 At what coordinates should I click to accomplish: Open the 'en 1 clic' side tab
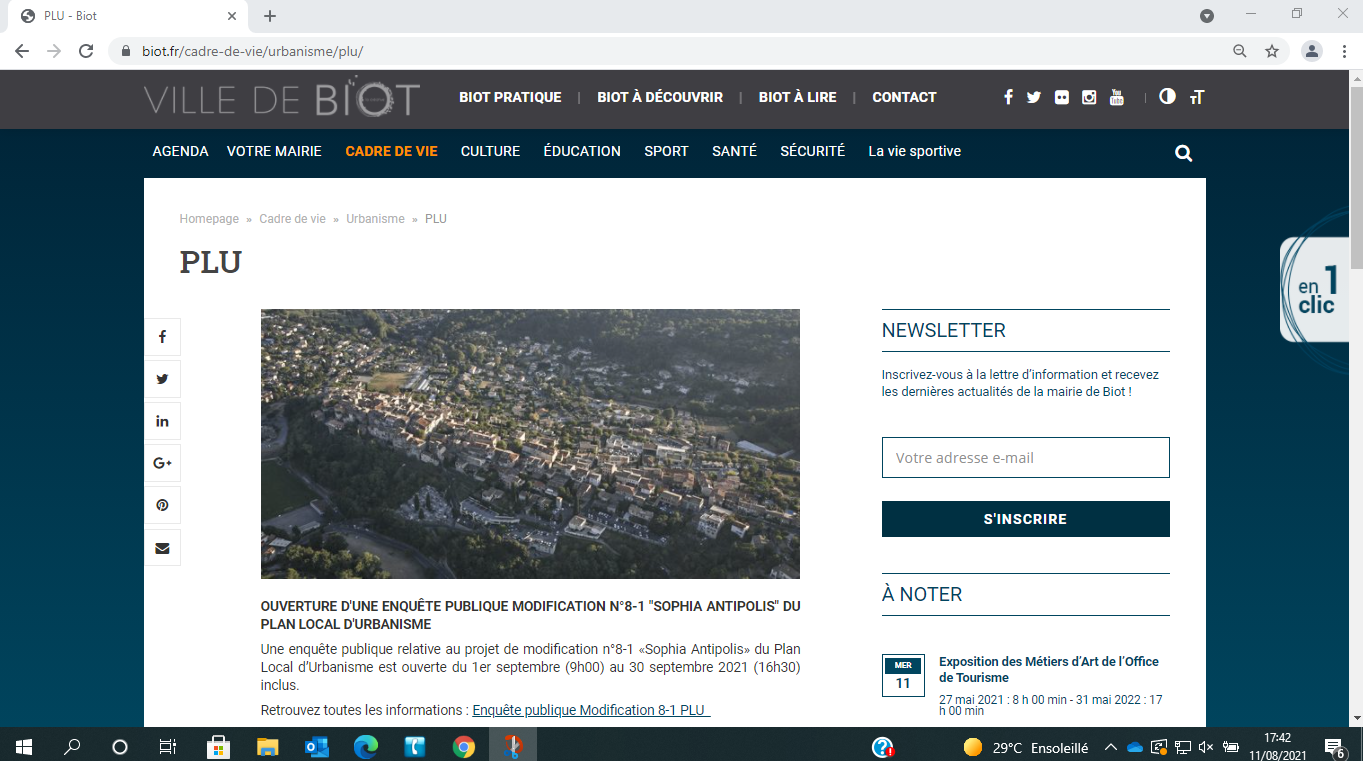point(1315,290)
